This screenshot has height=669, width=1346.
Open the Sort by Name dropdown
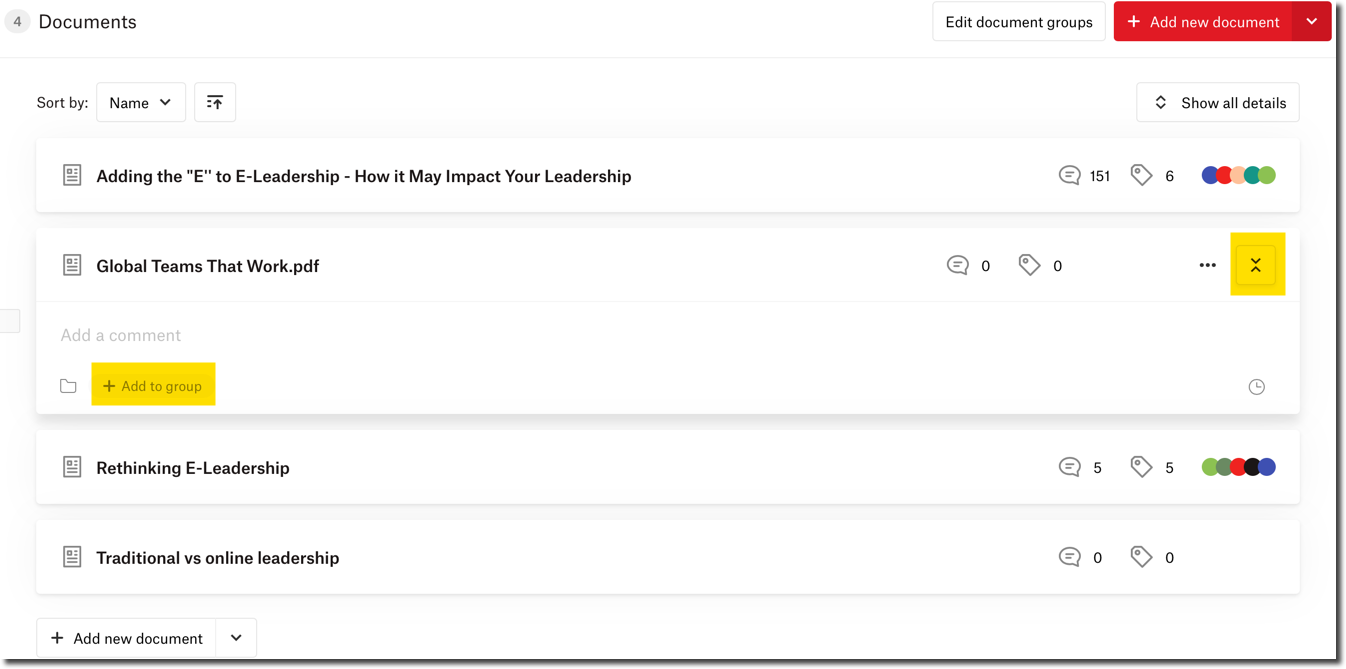pyautogui.click(x=141, y=102)
